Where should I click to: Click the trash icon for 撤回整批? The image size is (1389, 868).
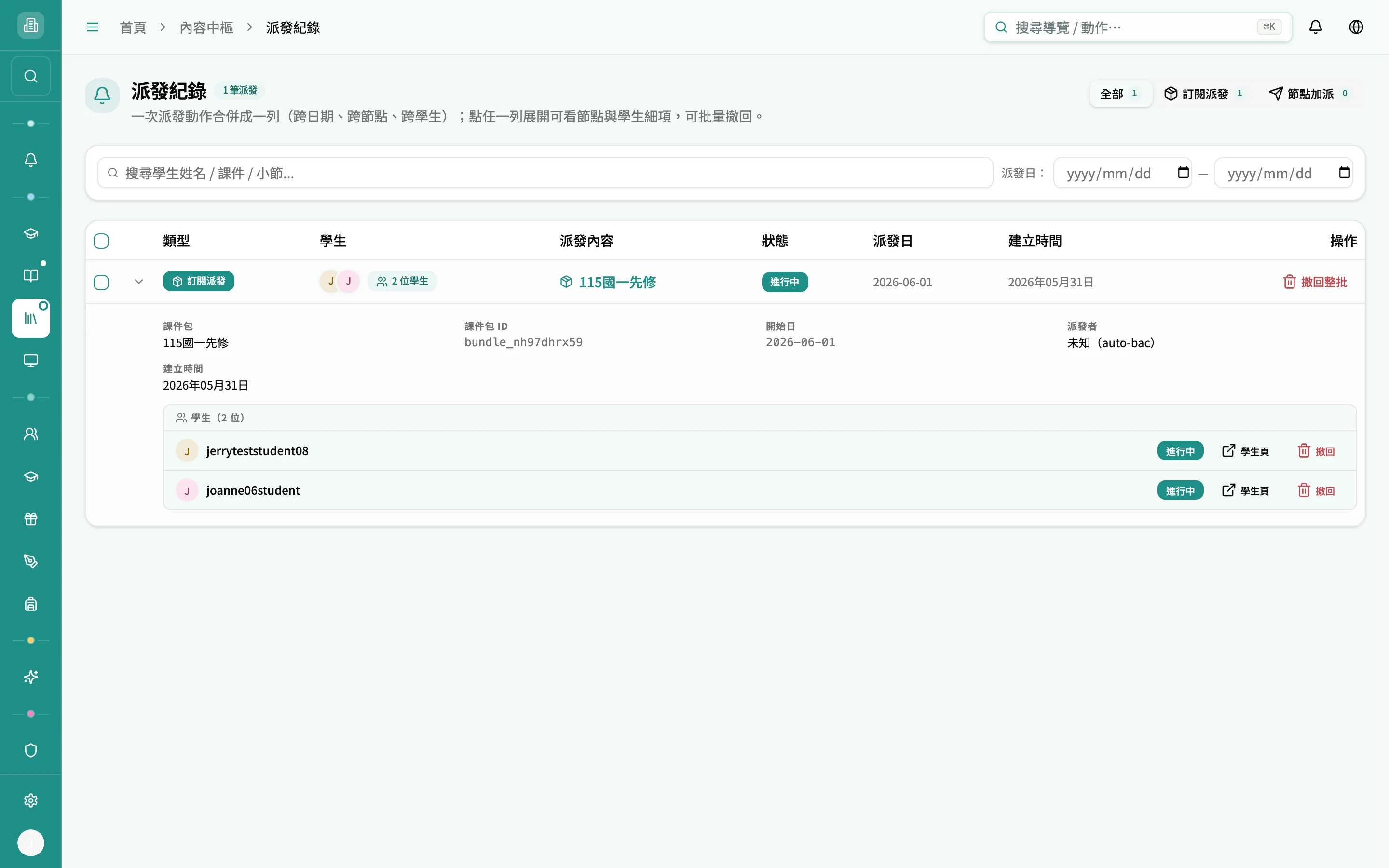click(1290, 282)
